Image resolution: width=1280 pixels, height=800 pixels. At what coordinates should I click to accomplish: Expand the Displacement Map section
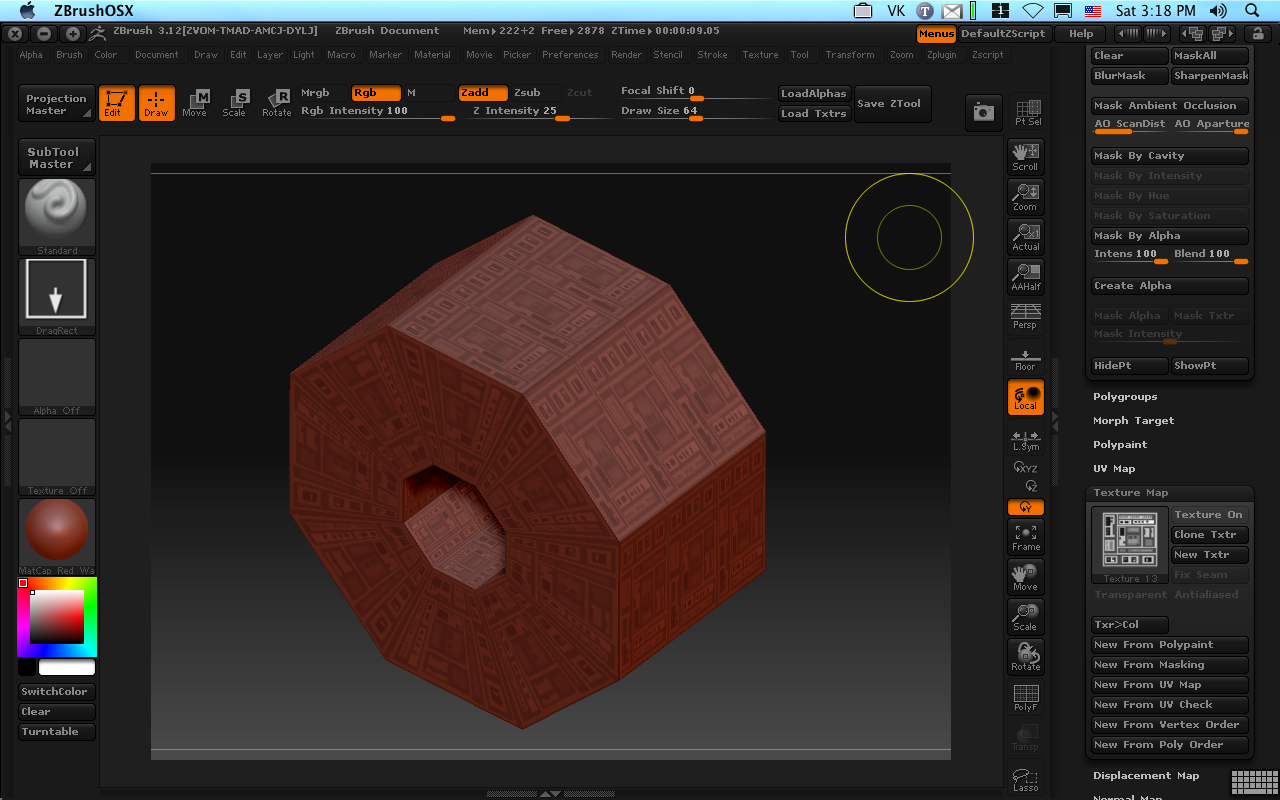coord(1146,776)
